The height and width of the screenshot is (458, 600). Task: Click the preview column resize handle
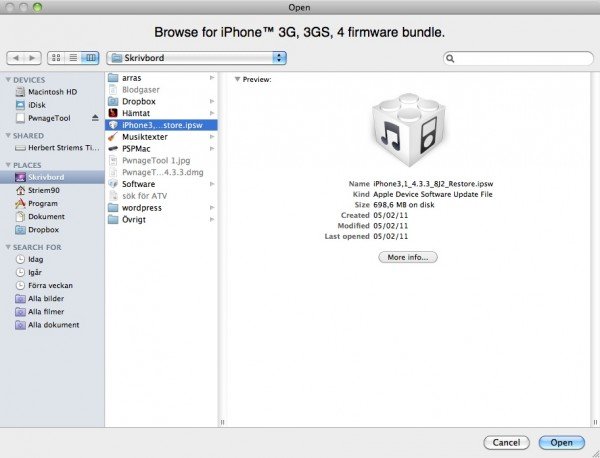(x=595, y=422)
